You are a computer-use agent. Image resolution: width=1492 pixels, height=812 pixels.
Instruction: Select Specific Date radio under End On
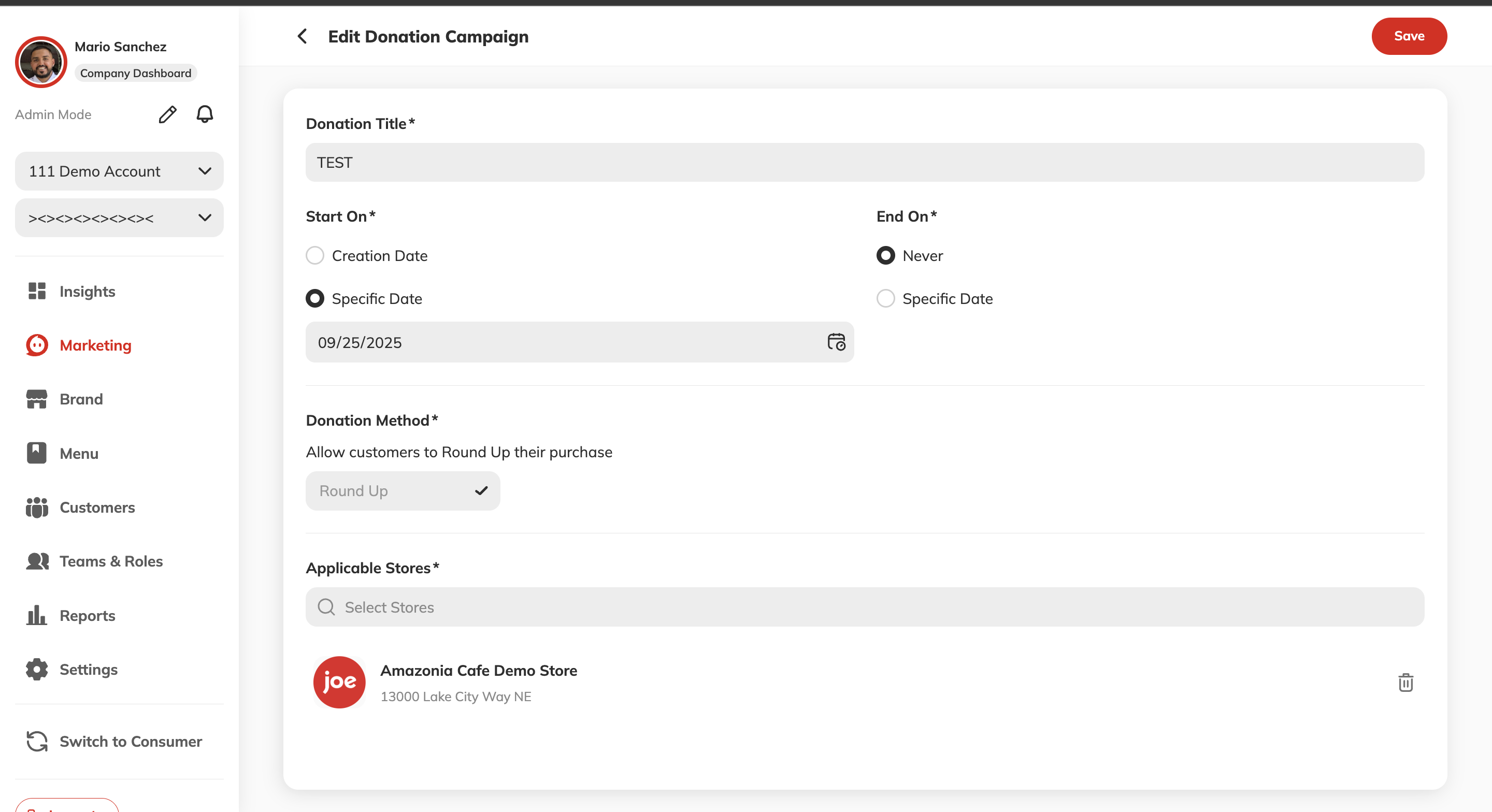(x=885, y=298)
